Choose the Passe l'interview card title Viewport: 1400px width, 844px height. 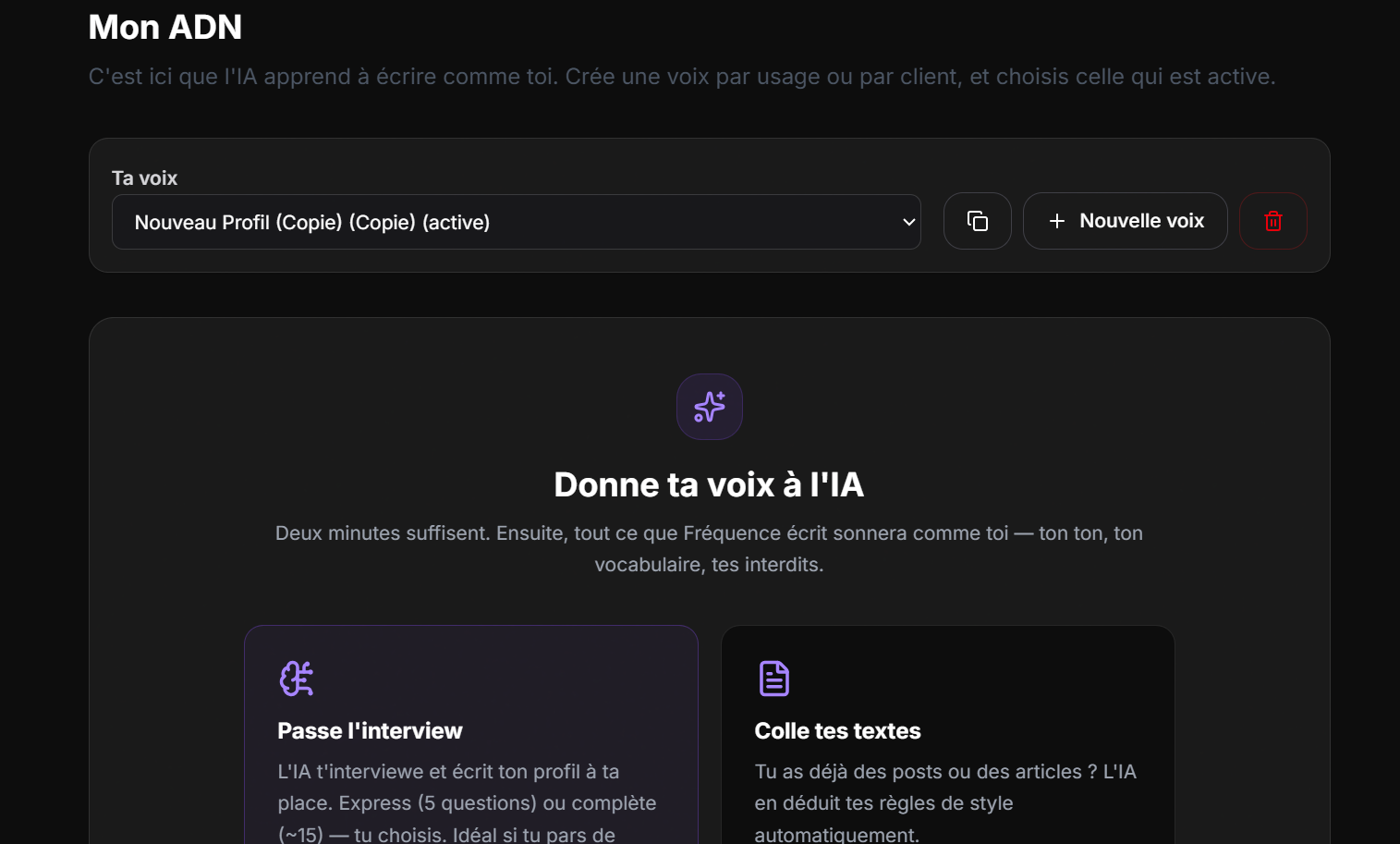coord(370,730)
